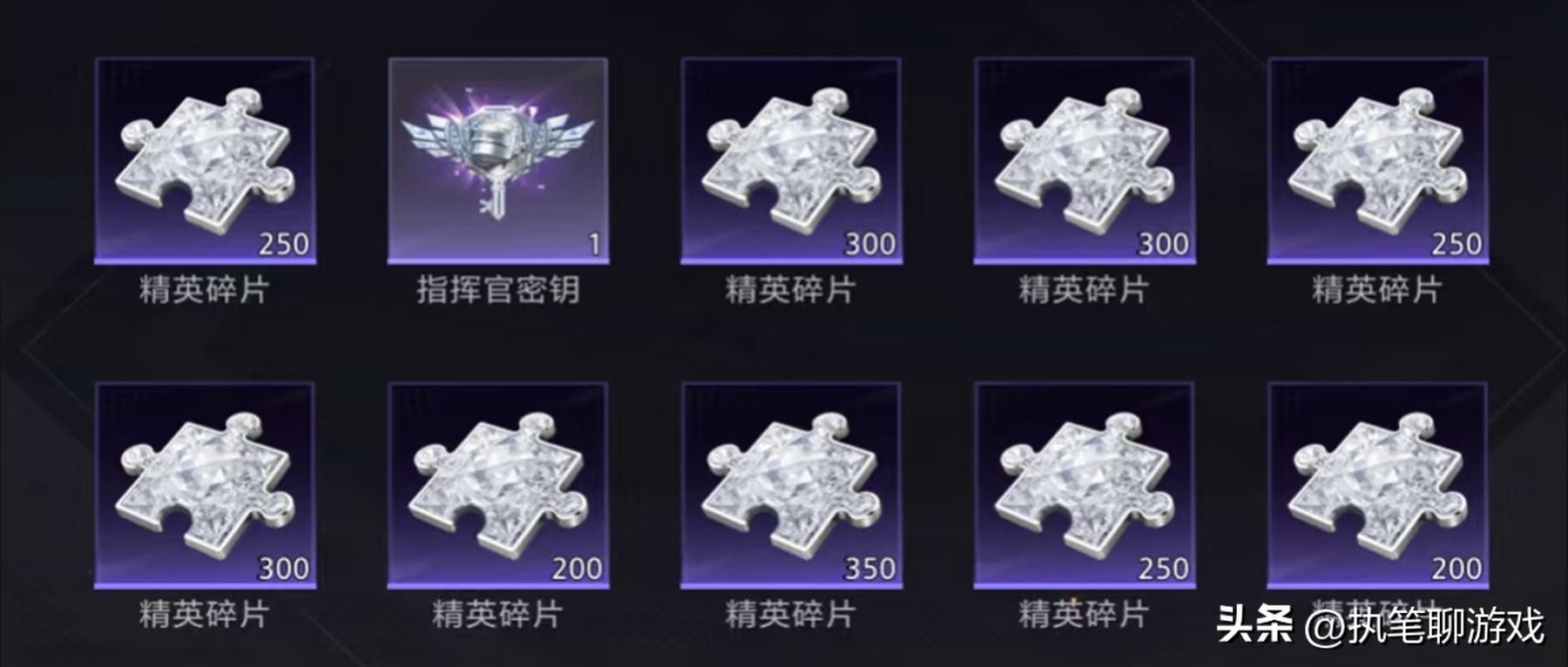This screenshot has width=1568, height=667.
Task: Tap the 200 quantity on the bottom-right tile
Action: tap(1456, 569)
